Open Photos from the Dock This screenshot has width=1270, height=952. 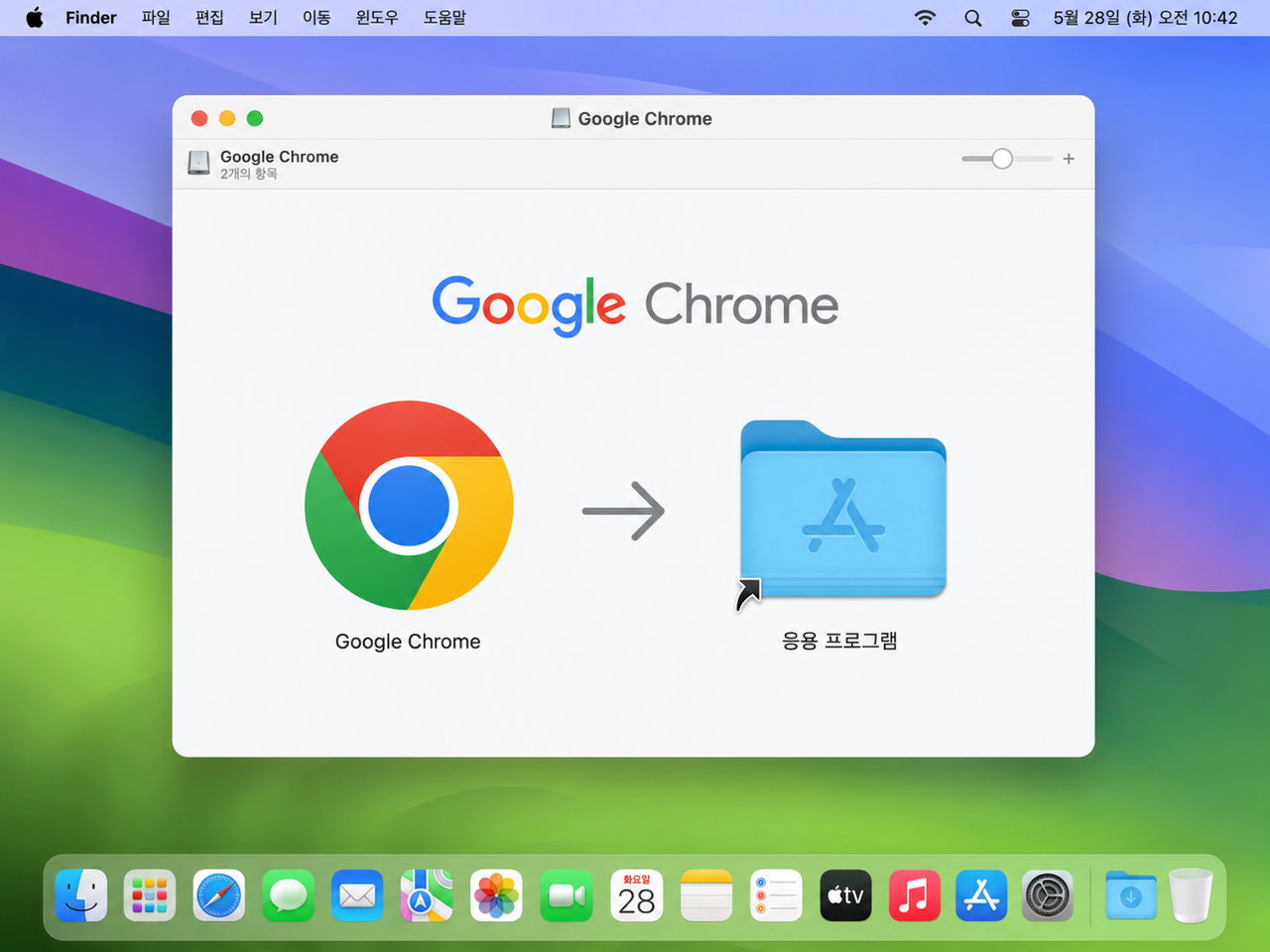point(496,896)
